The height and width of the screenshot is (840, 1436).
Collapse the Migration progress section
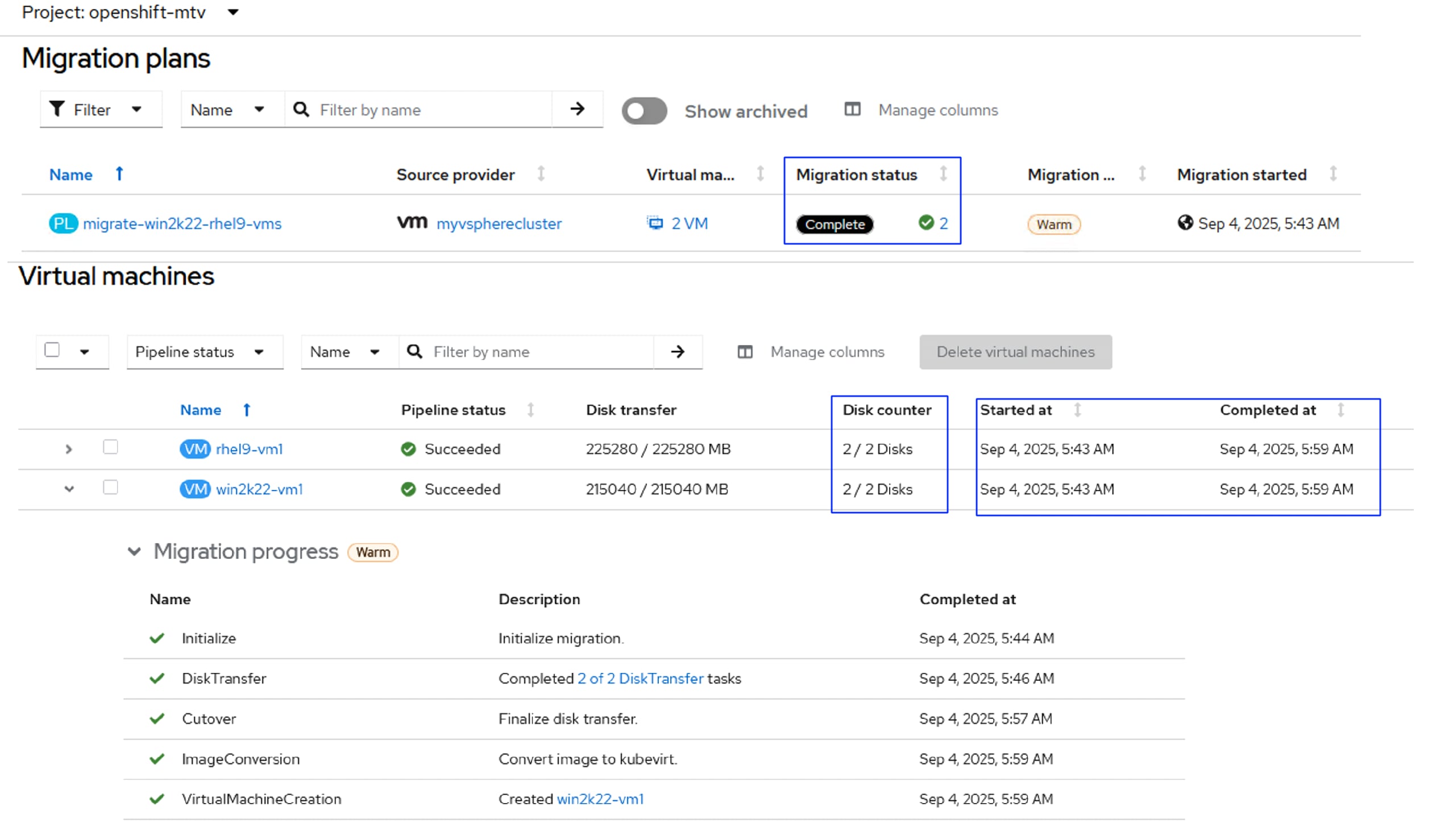click(x=134, y=552)
